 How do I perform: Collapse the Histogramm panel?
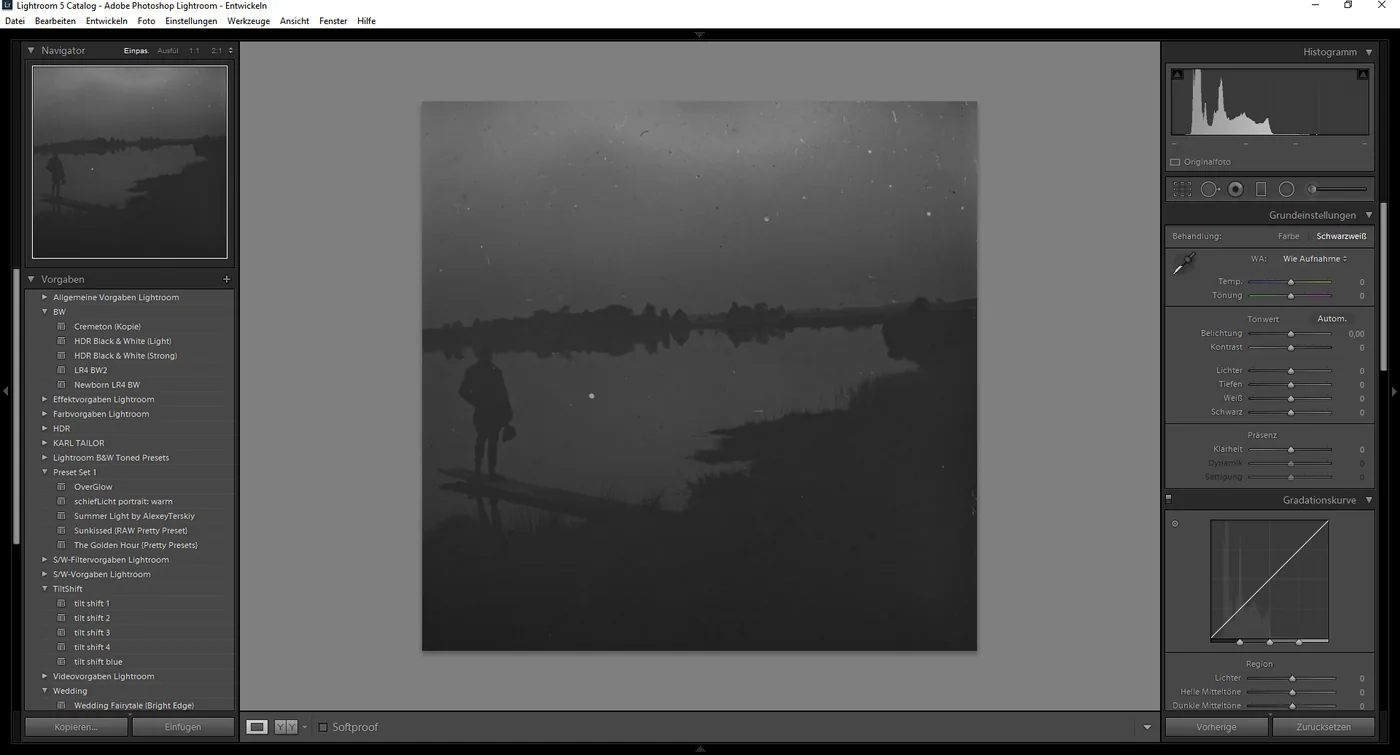[1369, 52]
